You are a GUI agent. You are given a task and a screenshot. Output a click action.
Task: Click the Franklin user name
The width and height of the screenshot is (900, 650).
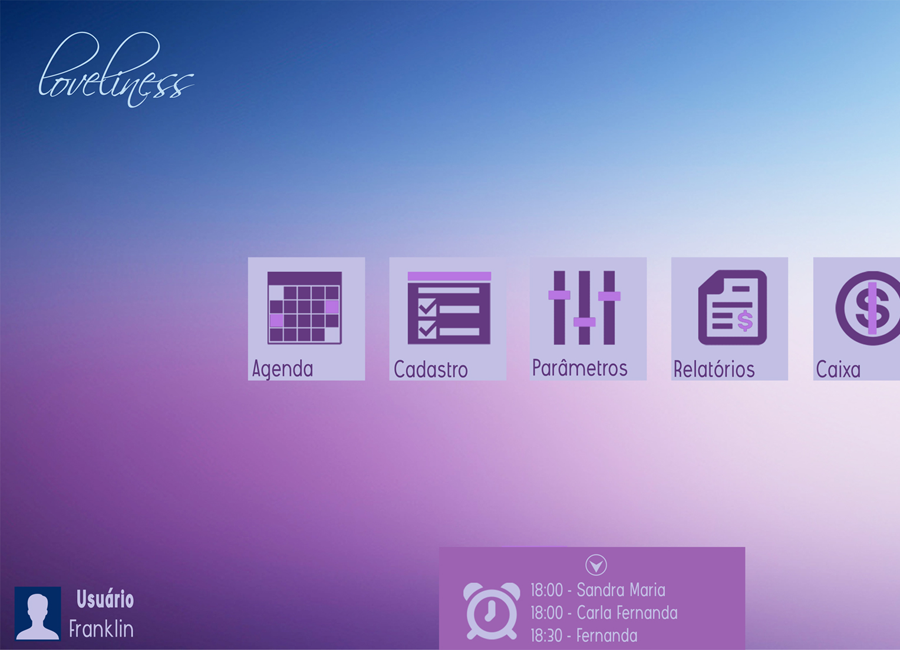(x=101, y=630)
